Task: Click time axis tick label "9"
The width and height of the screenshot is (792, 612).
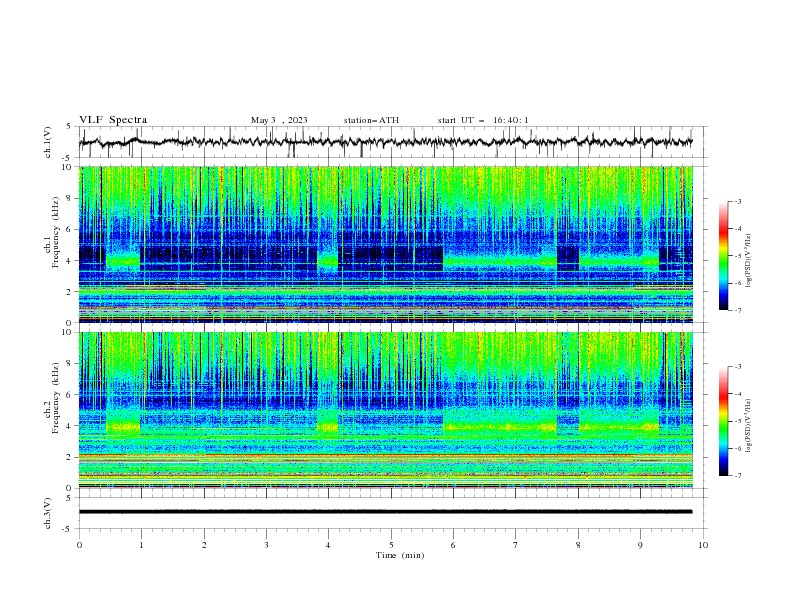Action: [x=640, y=545]
